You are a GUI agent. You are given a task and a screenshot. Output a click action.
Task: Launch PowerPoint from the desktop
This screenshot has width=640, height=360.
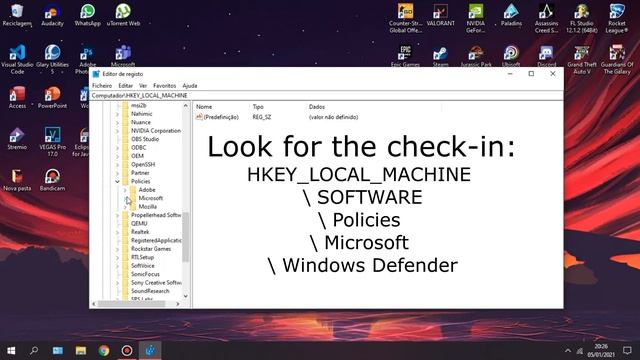(x=52, y=97)
